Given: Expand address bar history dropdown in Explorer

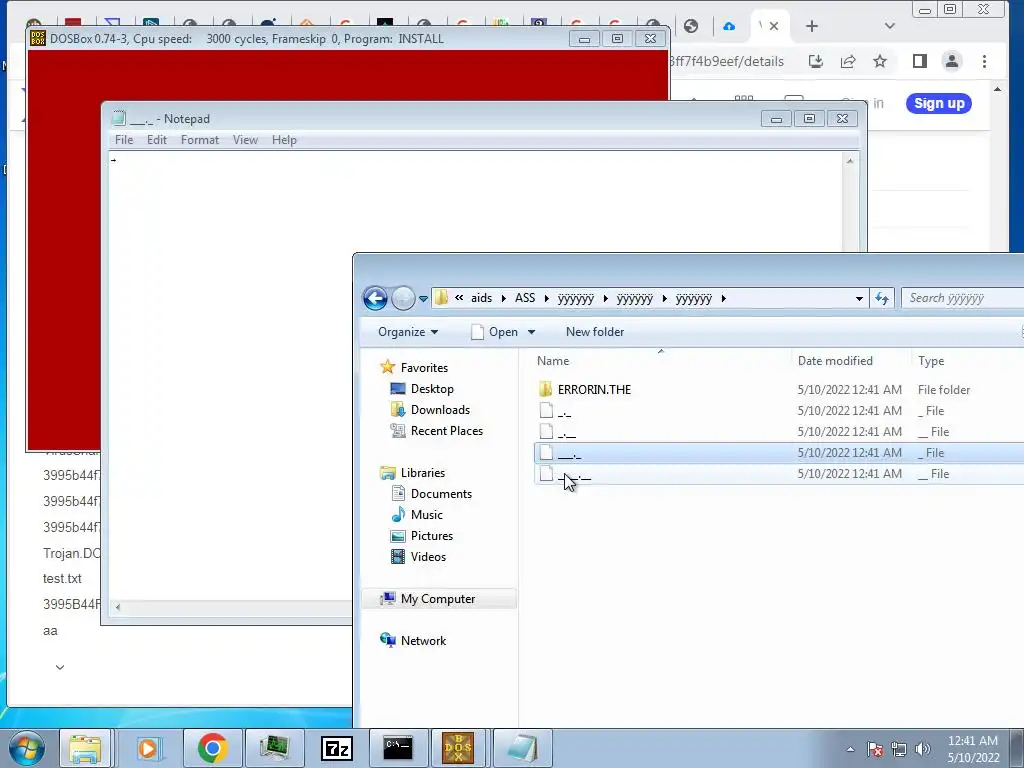Looking at the screenshot, I should coord(859,298).
